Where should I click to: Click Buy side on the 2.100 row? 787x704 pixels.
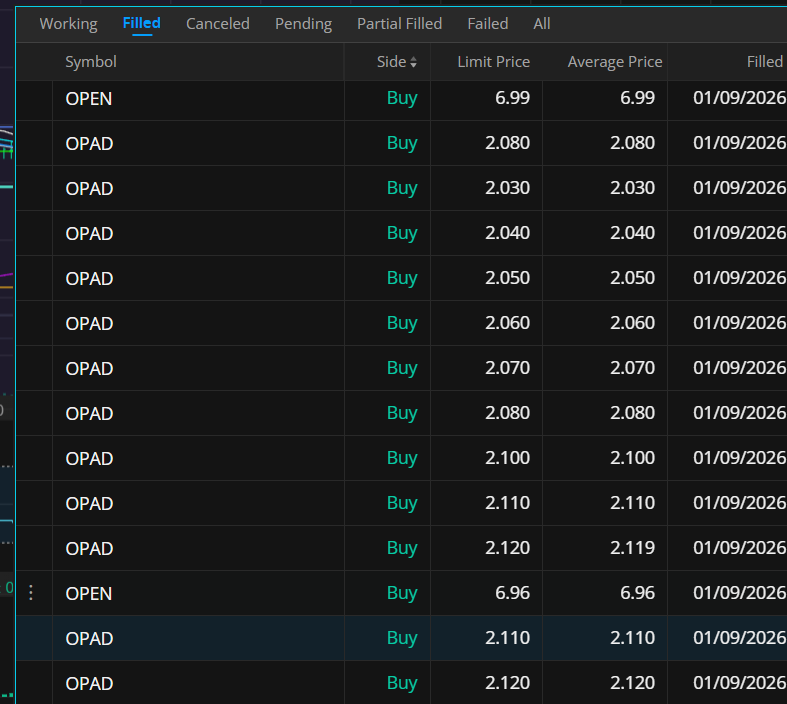click(402, 458)
